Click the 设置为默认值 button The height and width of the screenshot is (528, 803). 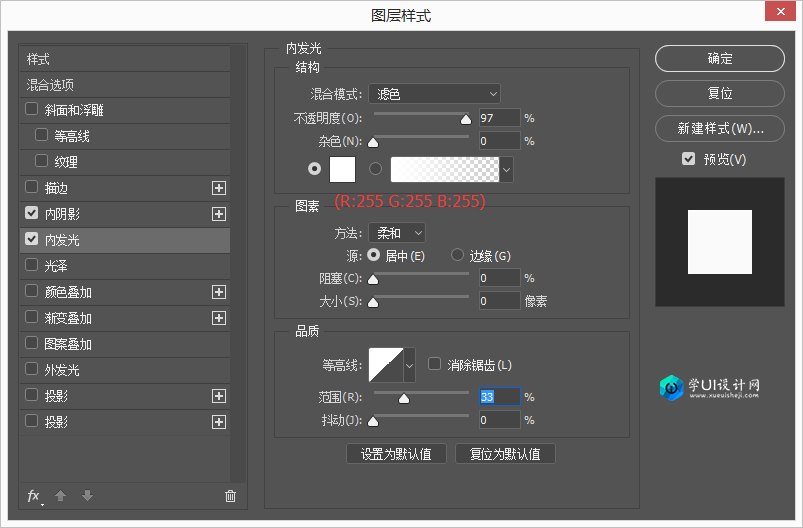(x=396, y=454)
